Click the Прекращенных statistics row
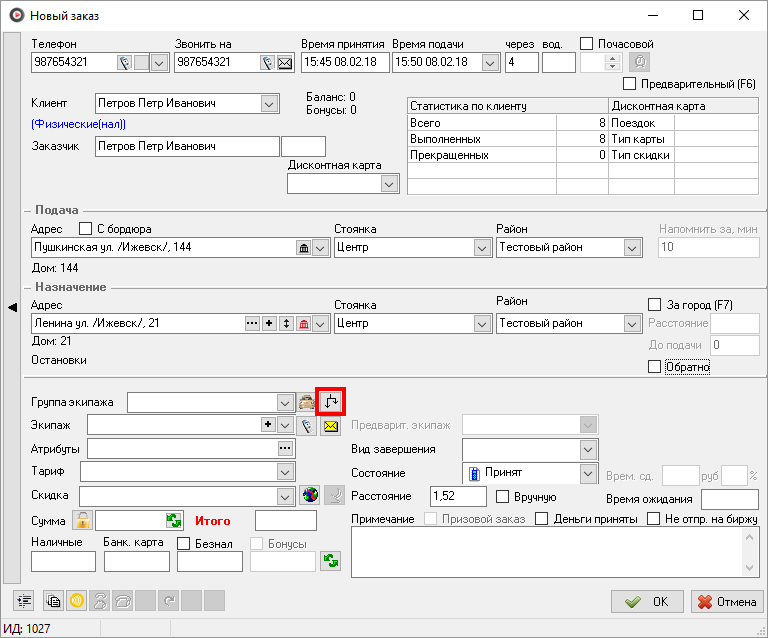This screenshot has height=638, width=768. (507, 155)
